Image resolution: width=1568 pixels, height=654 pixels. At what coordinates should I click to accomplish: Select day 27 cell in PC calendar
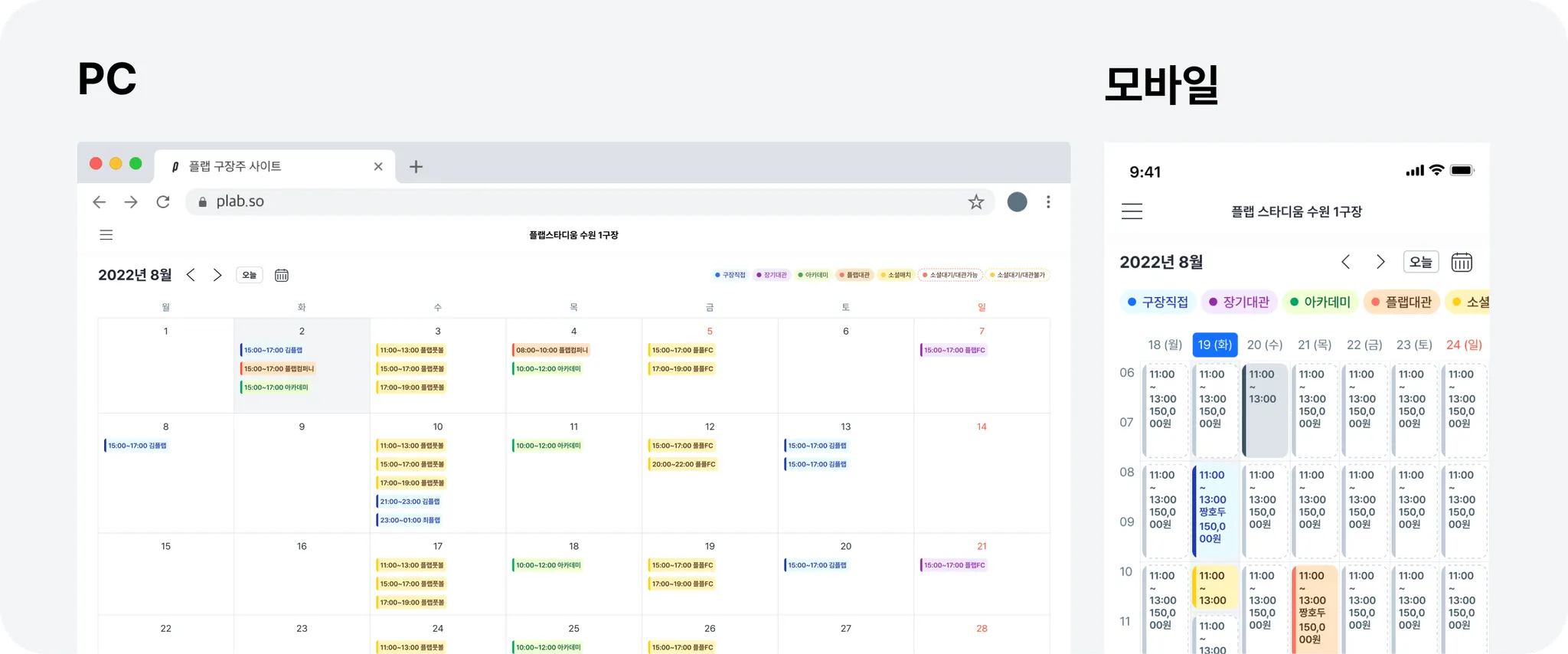click(x=846, y=635)
